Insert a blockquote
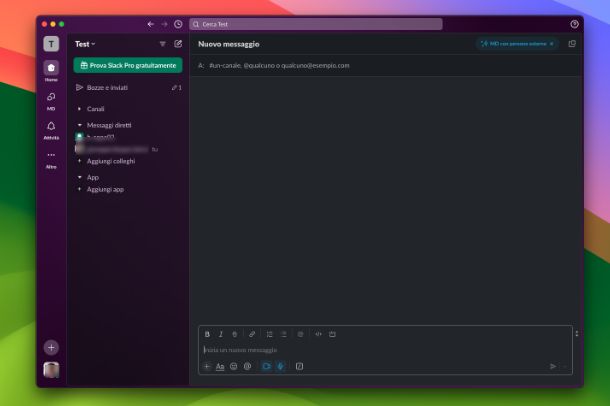610x406 pixels. coord(300,334)
